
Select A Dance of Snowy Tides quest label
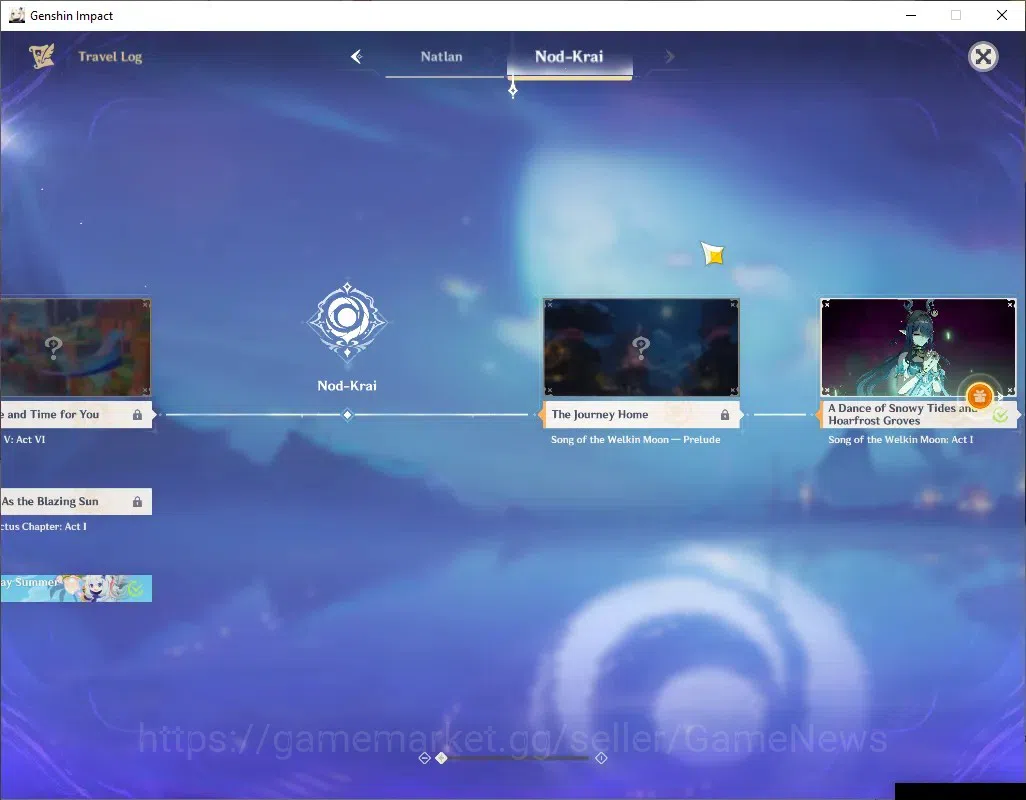click(x=918, y=415)
